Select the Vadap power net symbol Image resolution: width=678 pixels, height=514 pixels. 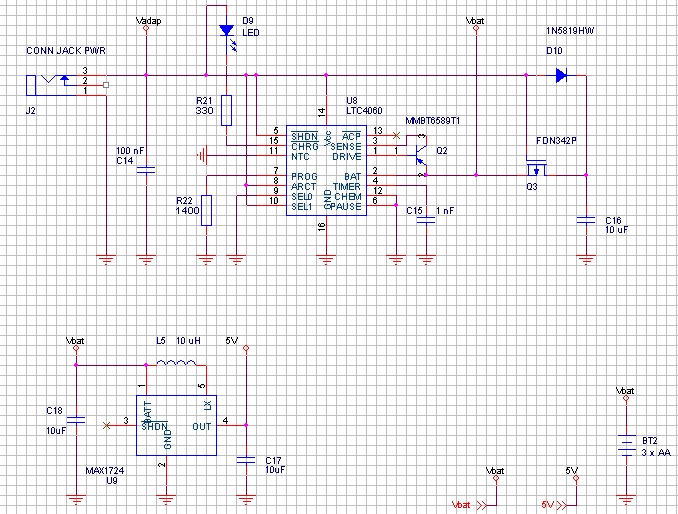pos(146,27)
